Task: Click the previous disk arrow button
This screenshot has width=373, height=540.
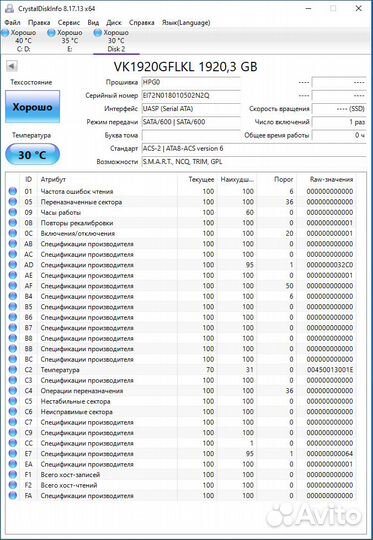Action: (12, 66)
